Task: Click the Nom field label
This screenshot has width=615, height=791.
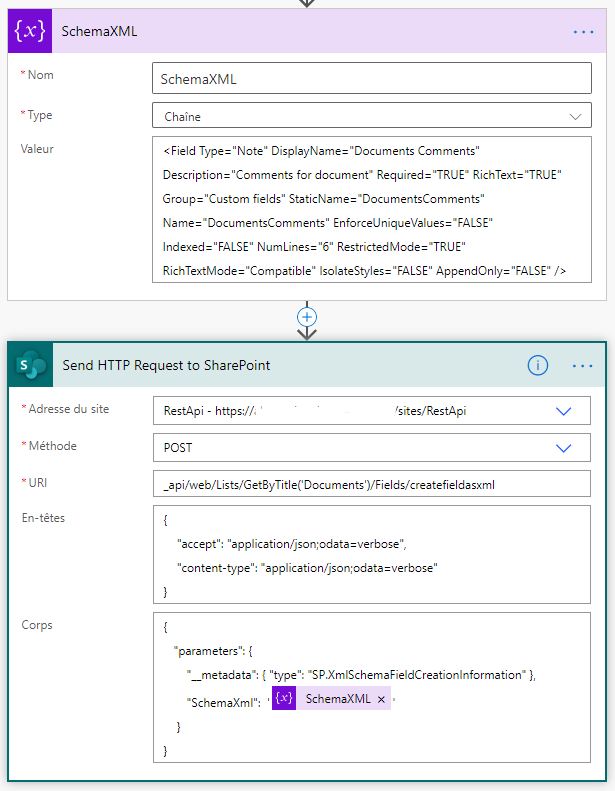Action: tap(40, 75)
